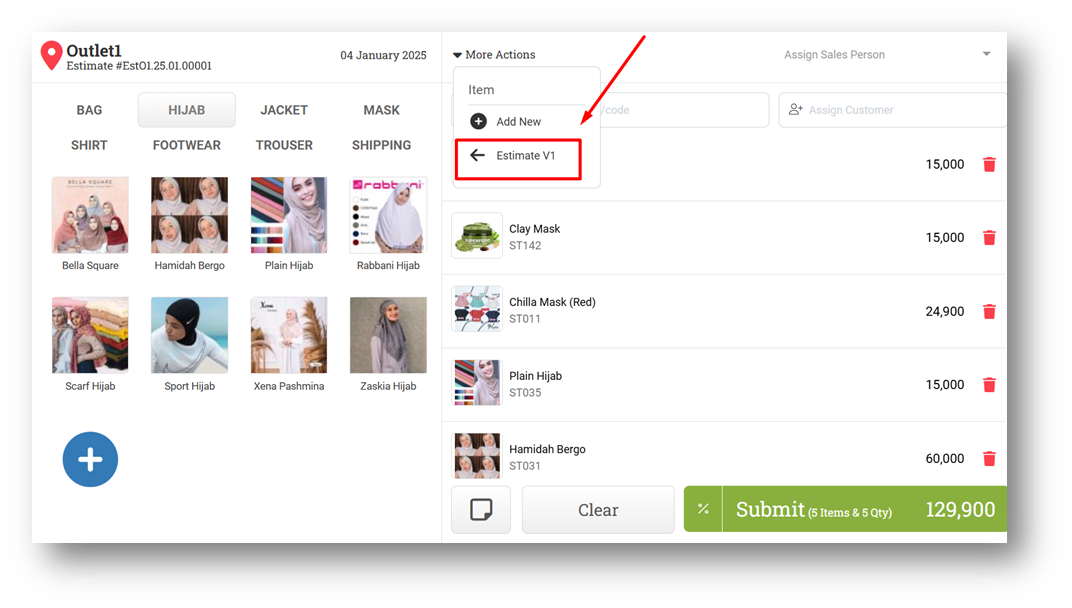
Task: Add Sport Hijab product thumbnail
Action: 189,335
